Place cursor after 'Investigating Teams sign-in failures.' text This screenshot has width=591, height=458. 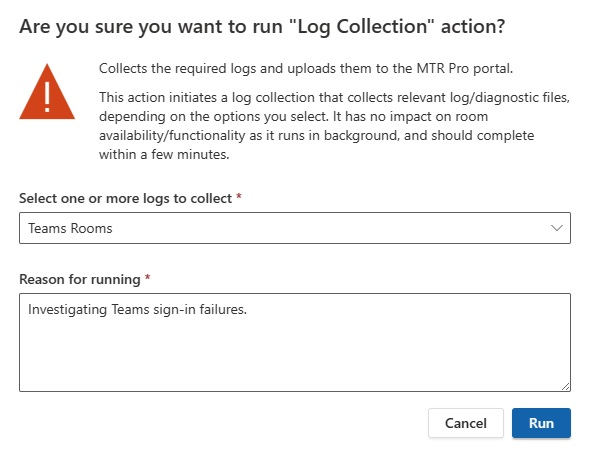(248, 309)
